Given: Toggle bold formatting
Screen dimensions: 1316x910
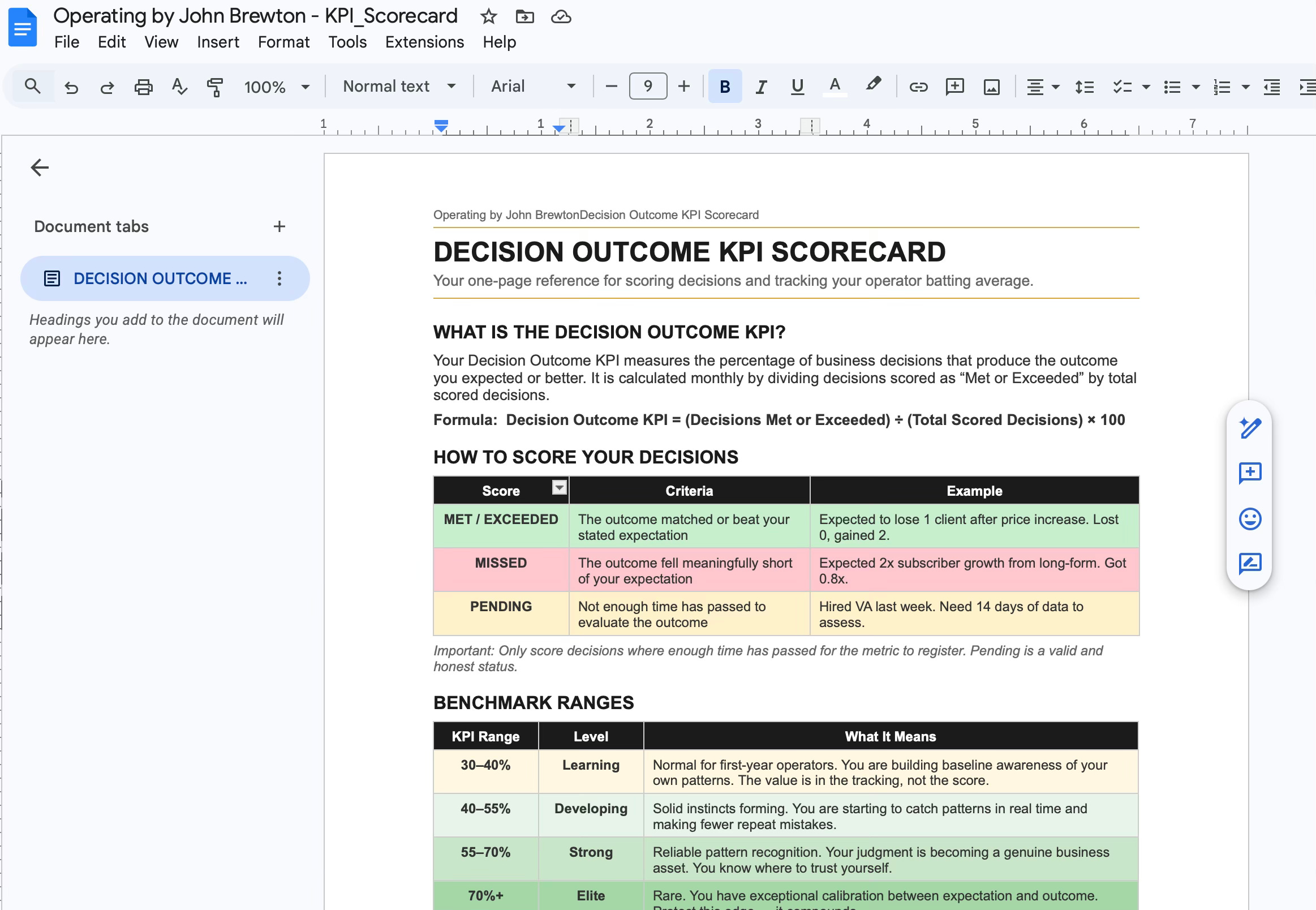Looking at the screenshot, I should 724,87.
